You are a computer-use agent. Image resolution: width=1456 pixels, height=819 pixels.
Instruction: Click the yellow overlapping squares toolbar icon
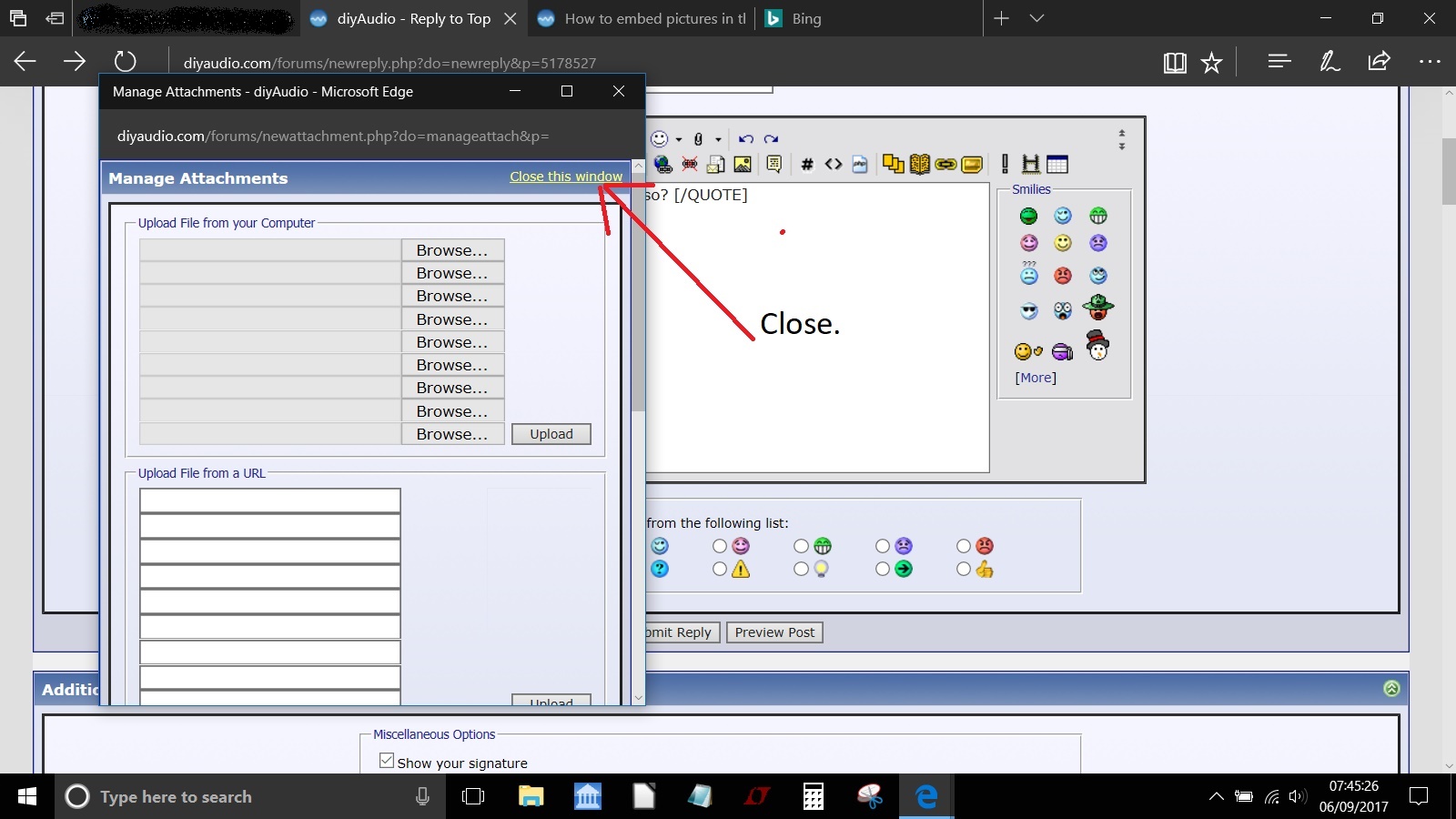click(894, 164)
